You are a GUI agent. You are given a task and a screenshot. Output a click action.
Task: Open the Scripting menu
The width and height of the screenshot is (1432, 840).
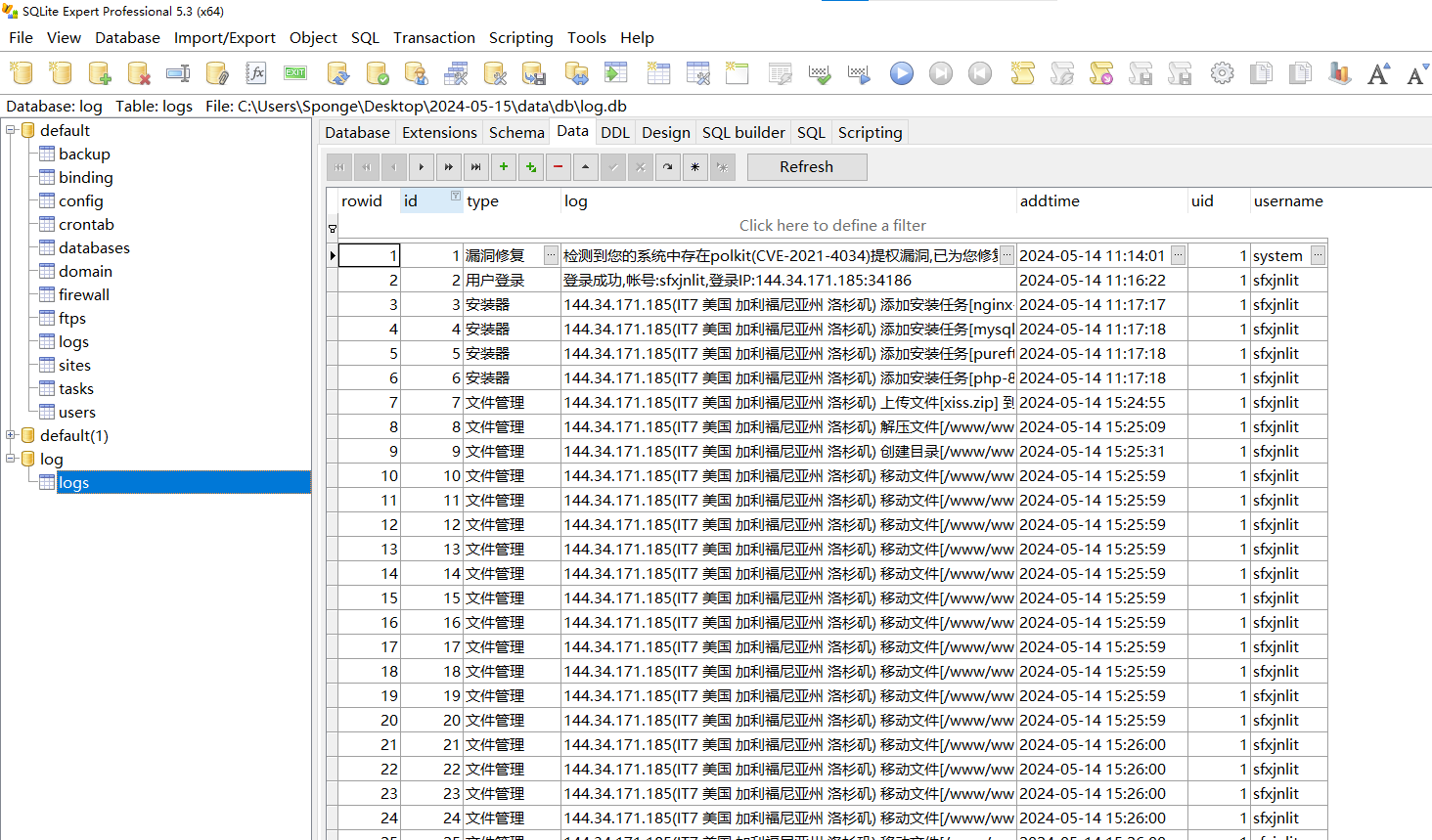point(521,37)
